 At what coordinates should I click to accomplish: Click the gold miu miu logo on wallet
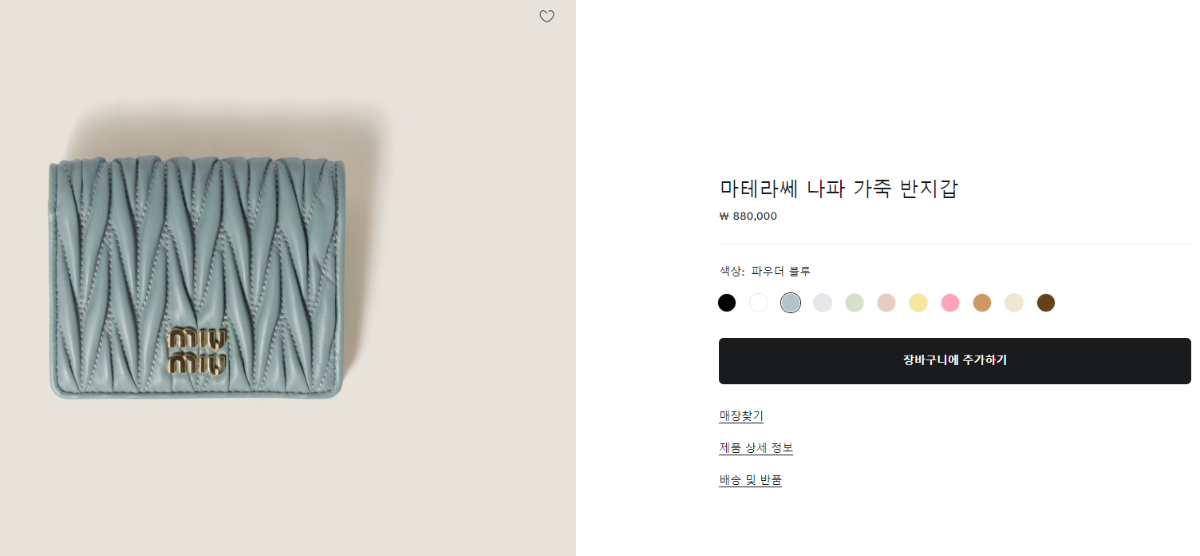[x=198, y=351]
